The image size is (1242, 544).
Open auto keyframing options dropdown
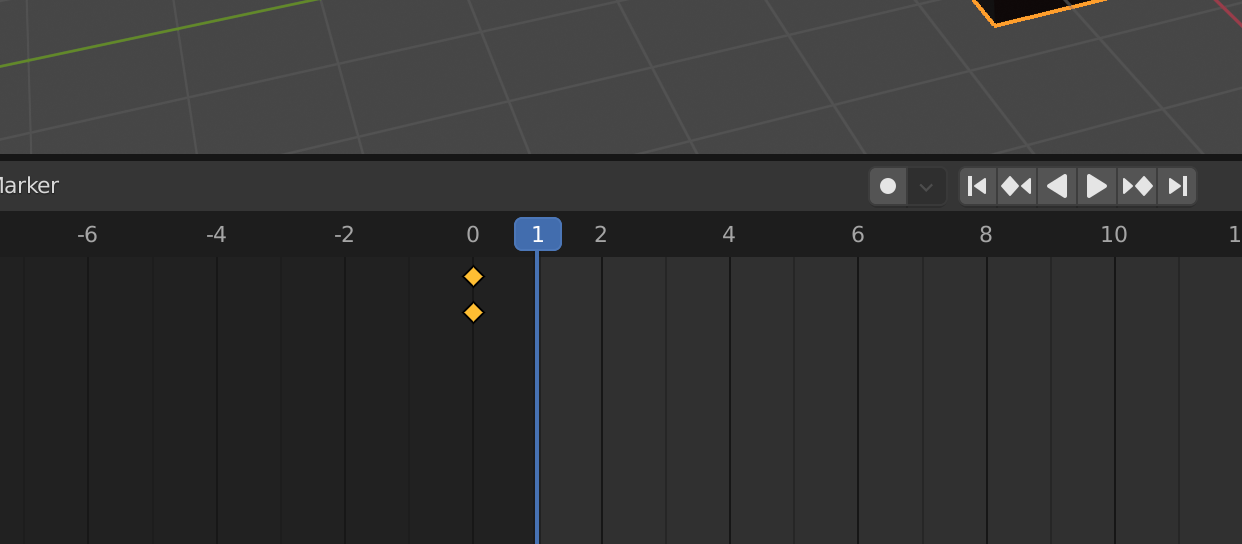pyautogui.click(x=927, y=186)
